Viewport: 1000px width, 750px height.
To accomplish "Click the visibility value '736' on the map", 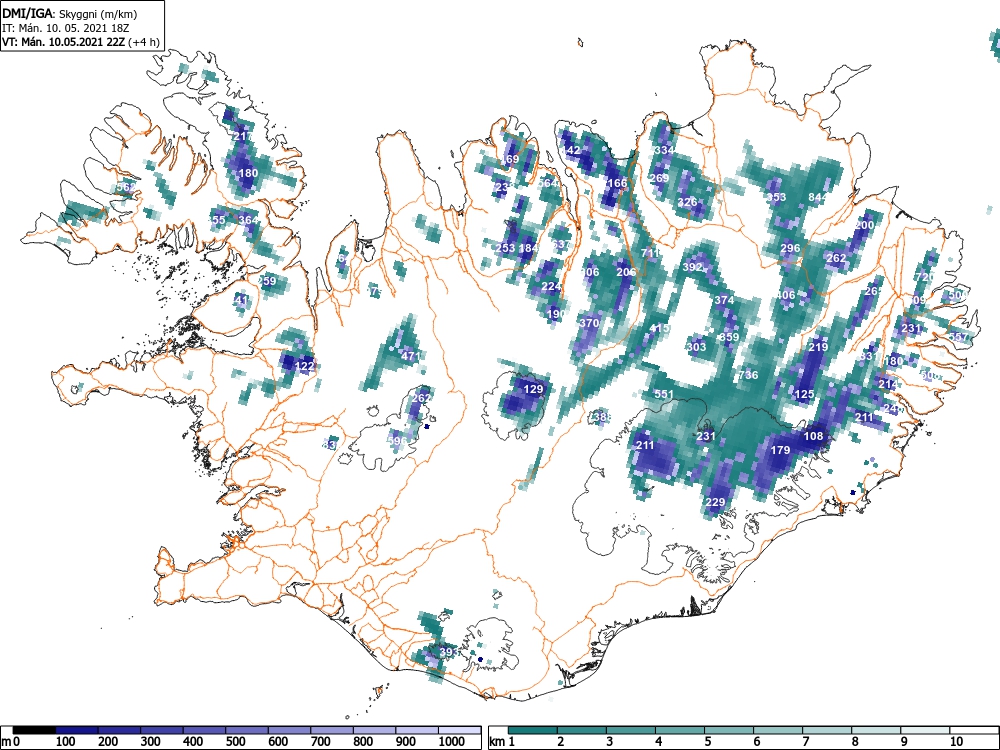I will tap(748, 375).
